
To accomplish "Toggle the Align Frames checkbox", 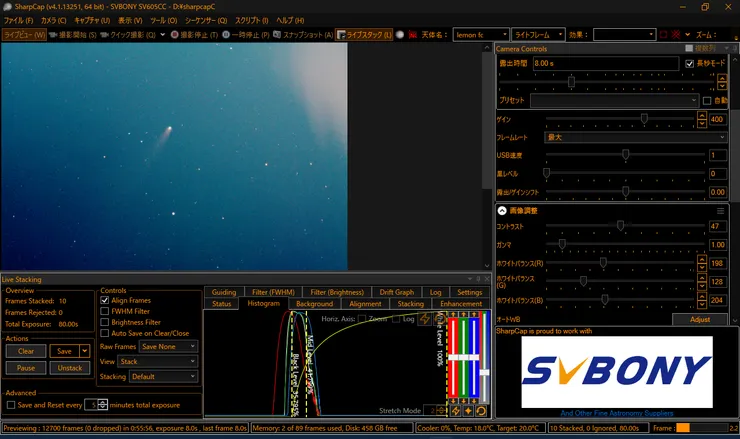I will (105, 300).
